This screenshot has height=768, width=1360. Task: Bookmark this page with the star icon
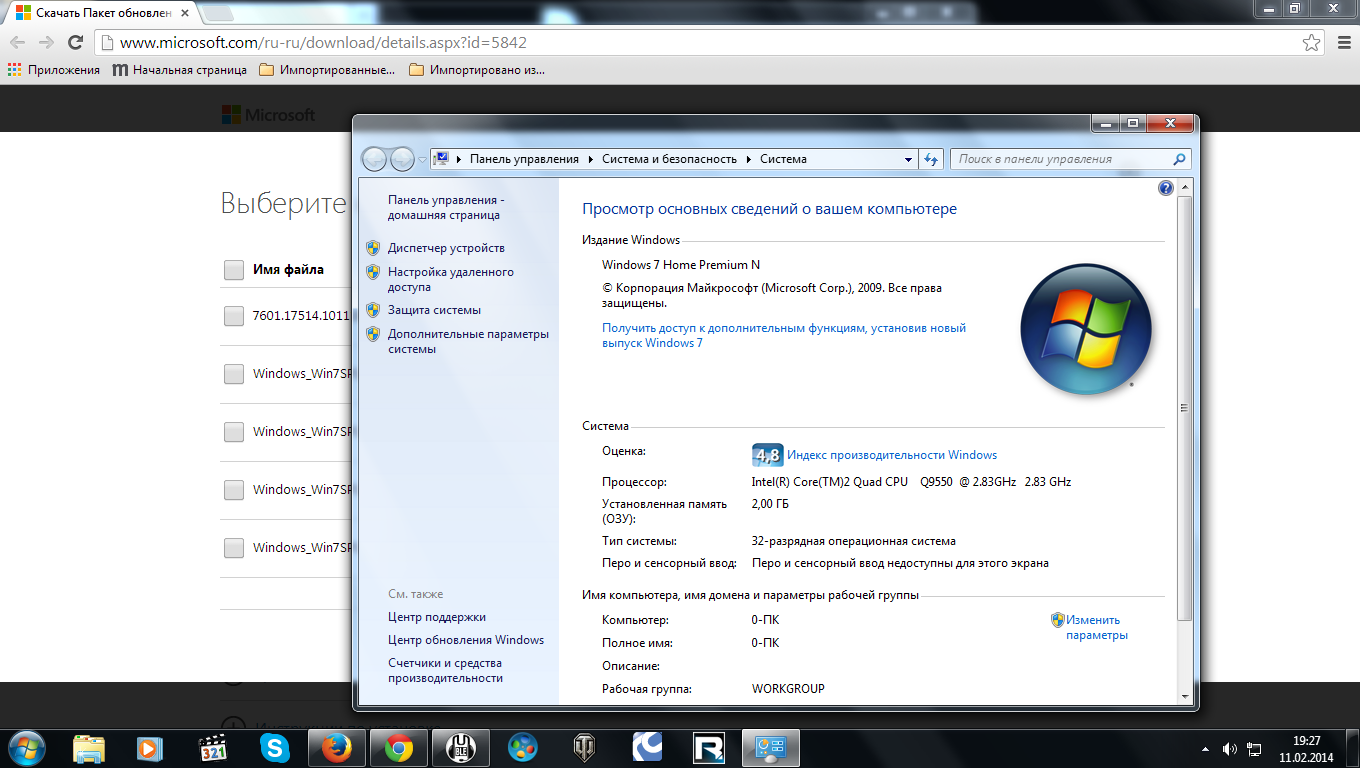click(x=1311, y=42)
